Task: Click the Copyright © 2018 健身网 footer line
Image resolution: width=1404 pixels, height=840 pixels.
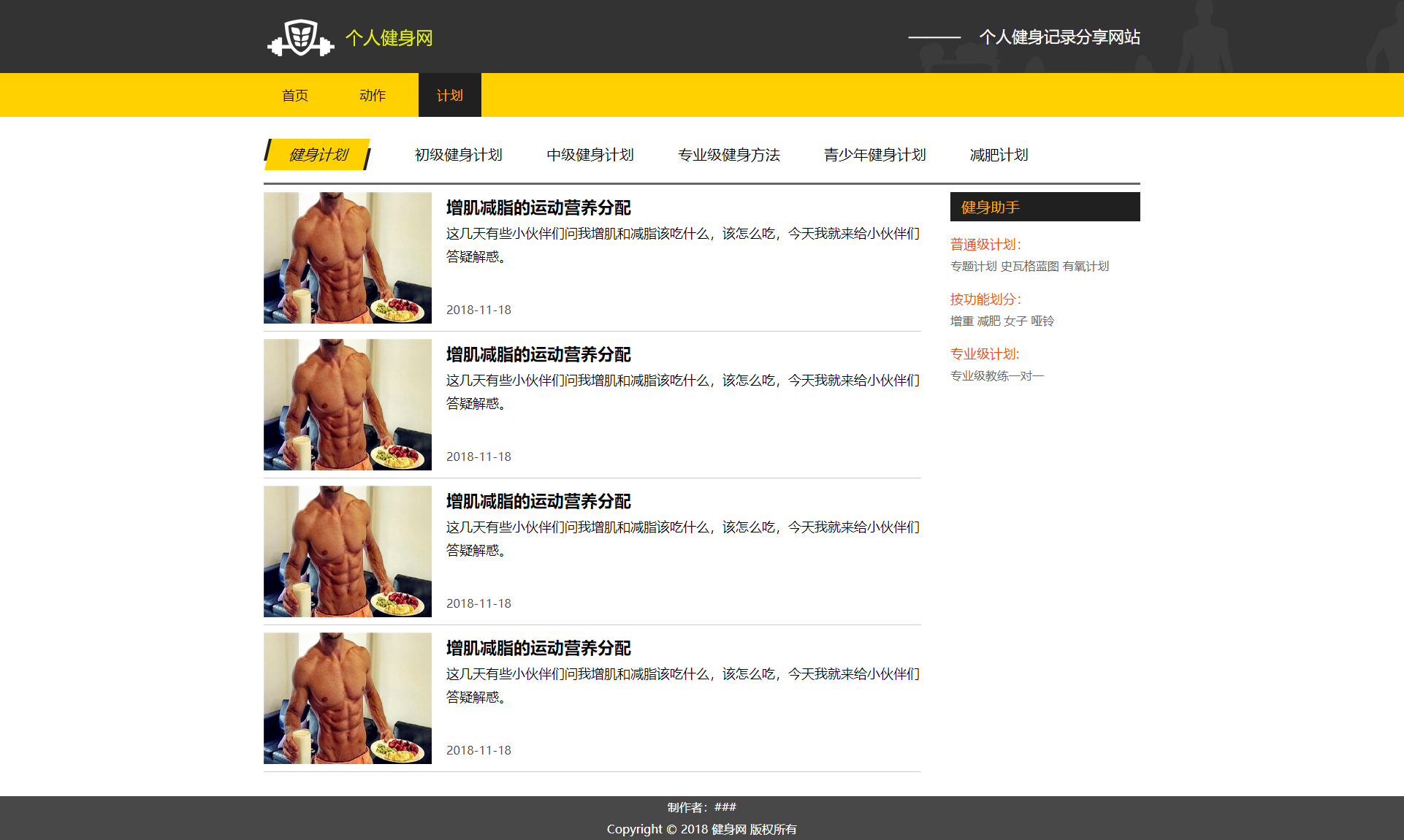Action: click(x=702, y=829)
